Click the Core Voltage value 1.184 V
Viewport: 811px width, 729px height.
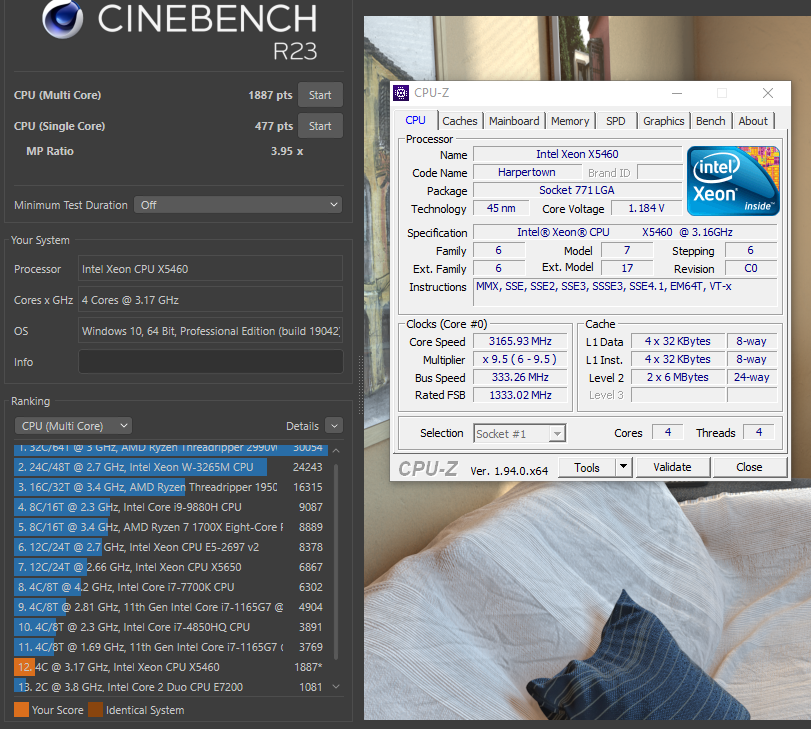[647, 209]
